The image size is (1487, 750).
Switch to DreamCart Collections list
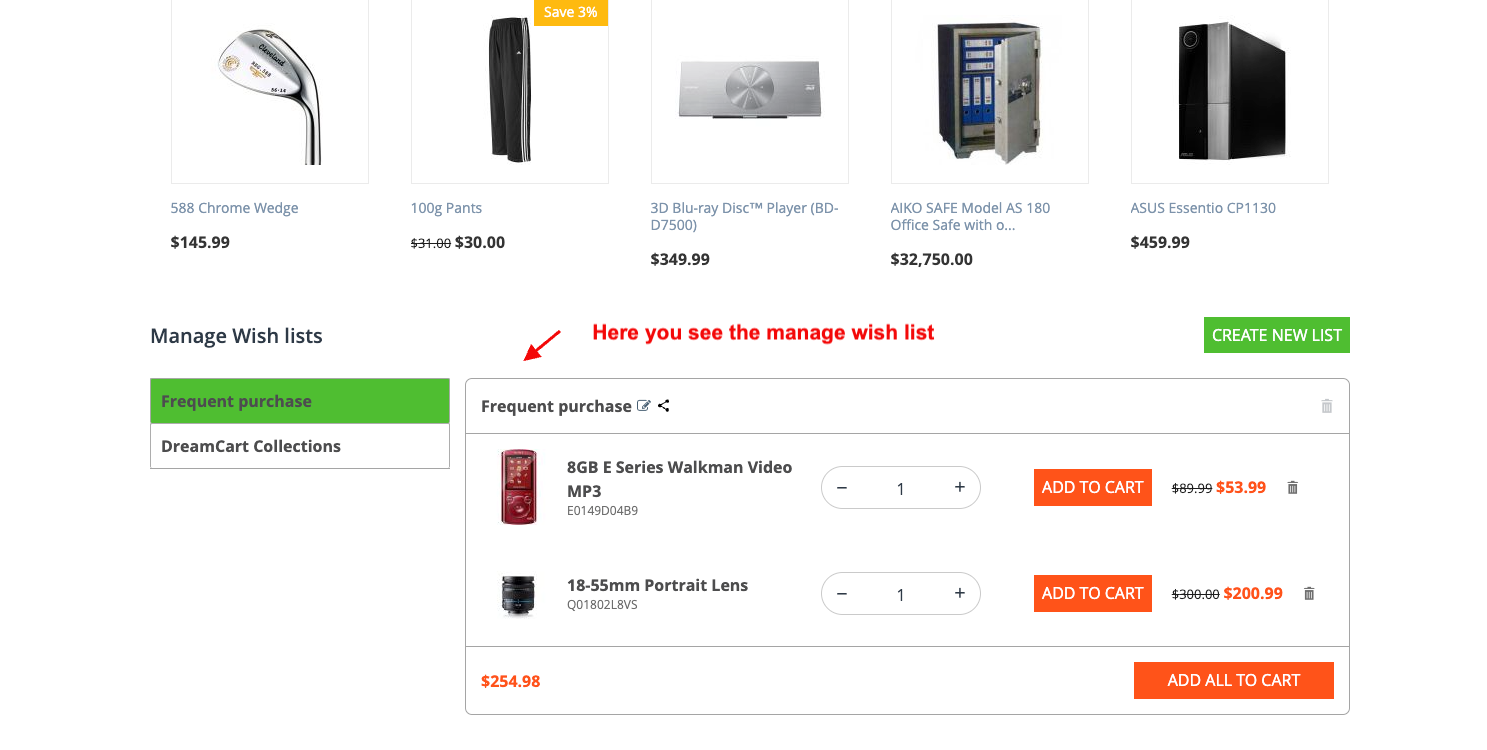coord(300,446)
